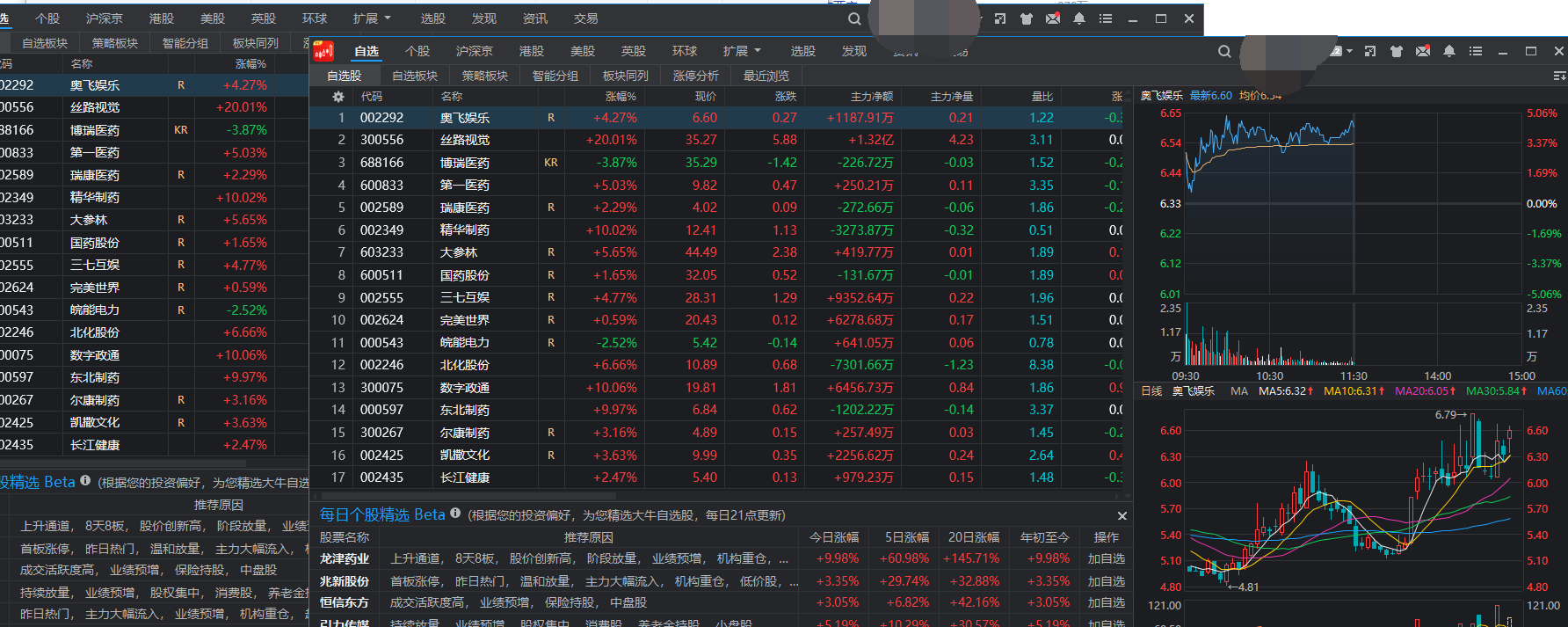Image resolution: width=1568 pixels, height=627 pixels.
Task: Select 奥飞娱乐 row in the front window table
Action: pos(716,118)
